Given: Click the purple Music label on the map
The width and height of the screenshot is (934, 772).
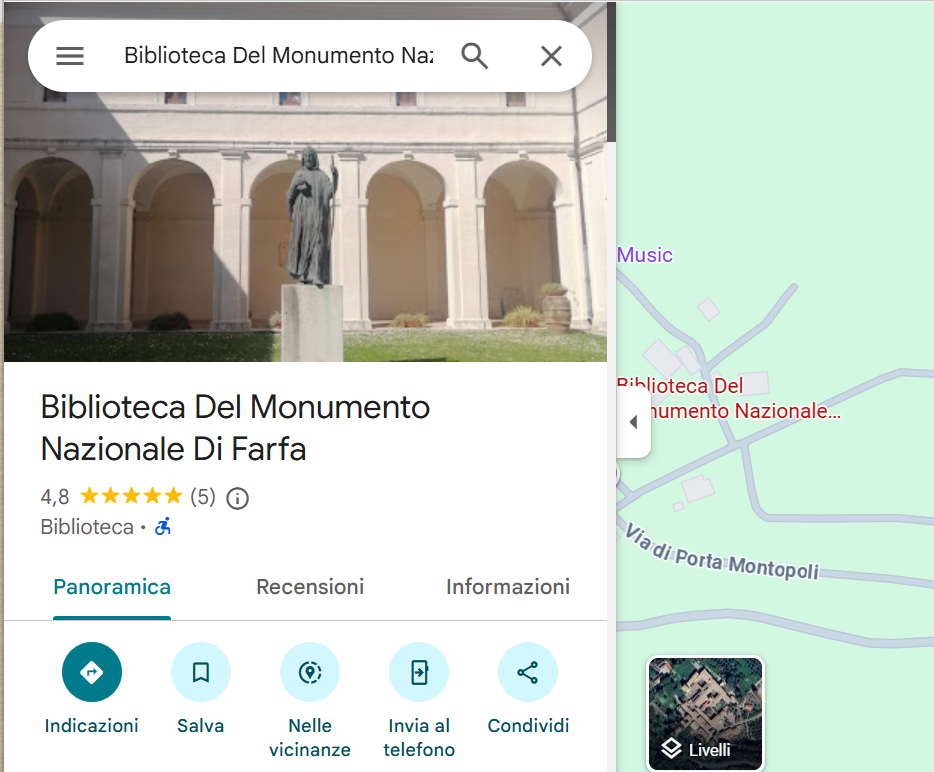Looking at the screenshot, I should (x=645, y=255).
